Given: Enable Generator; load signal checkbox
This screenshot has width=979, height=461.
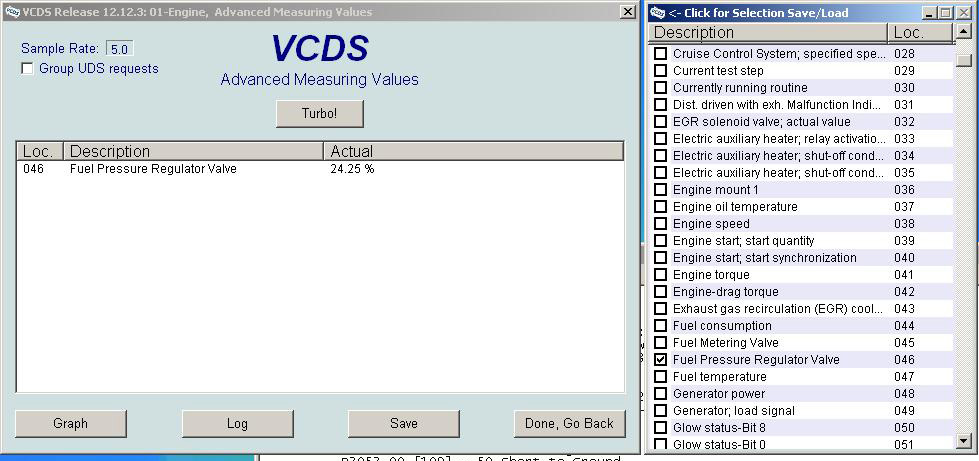Looking at the screenshot, I should pos(660,411).
